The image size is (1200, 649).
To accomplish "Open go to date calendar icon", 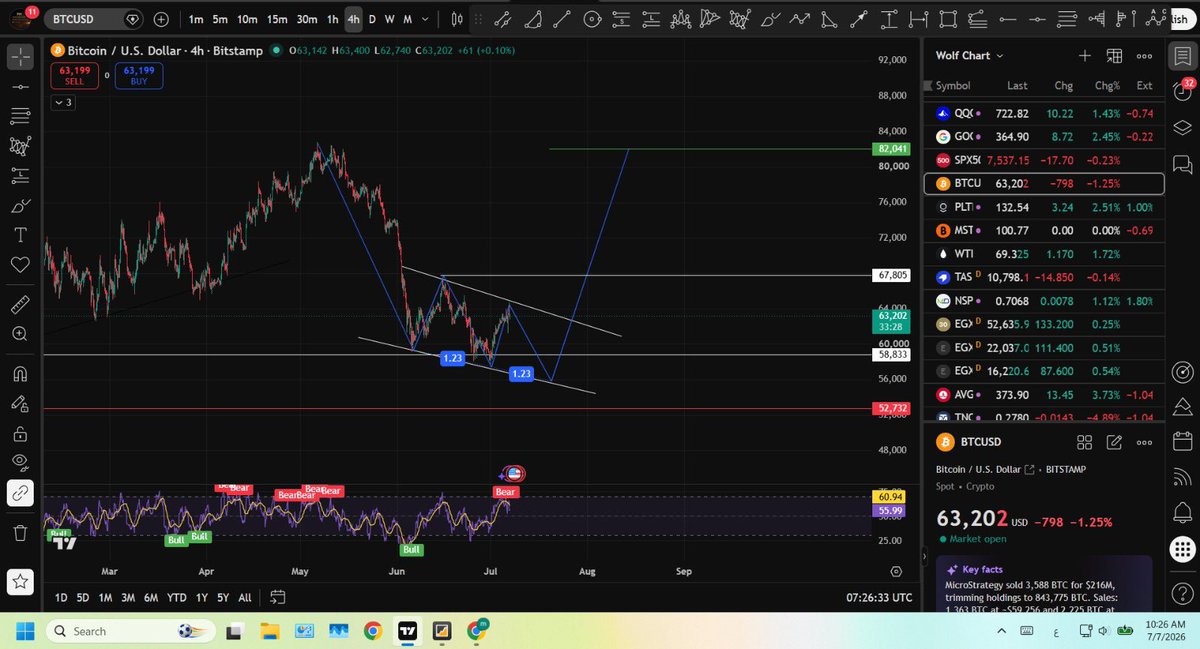I will [x=278, y=597].
